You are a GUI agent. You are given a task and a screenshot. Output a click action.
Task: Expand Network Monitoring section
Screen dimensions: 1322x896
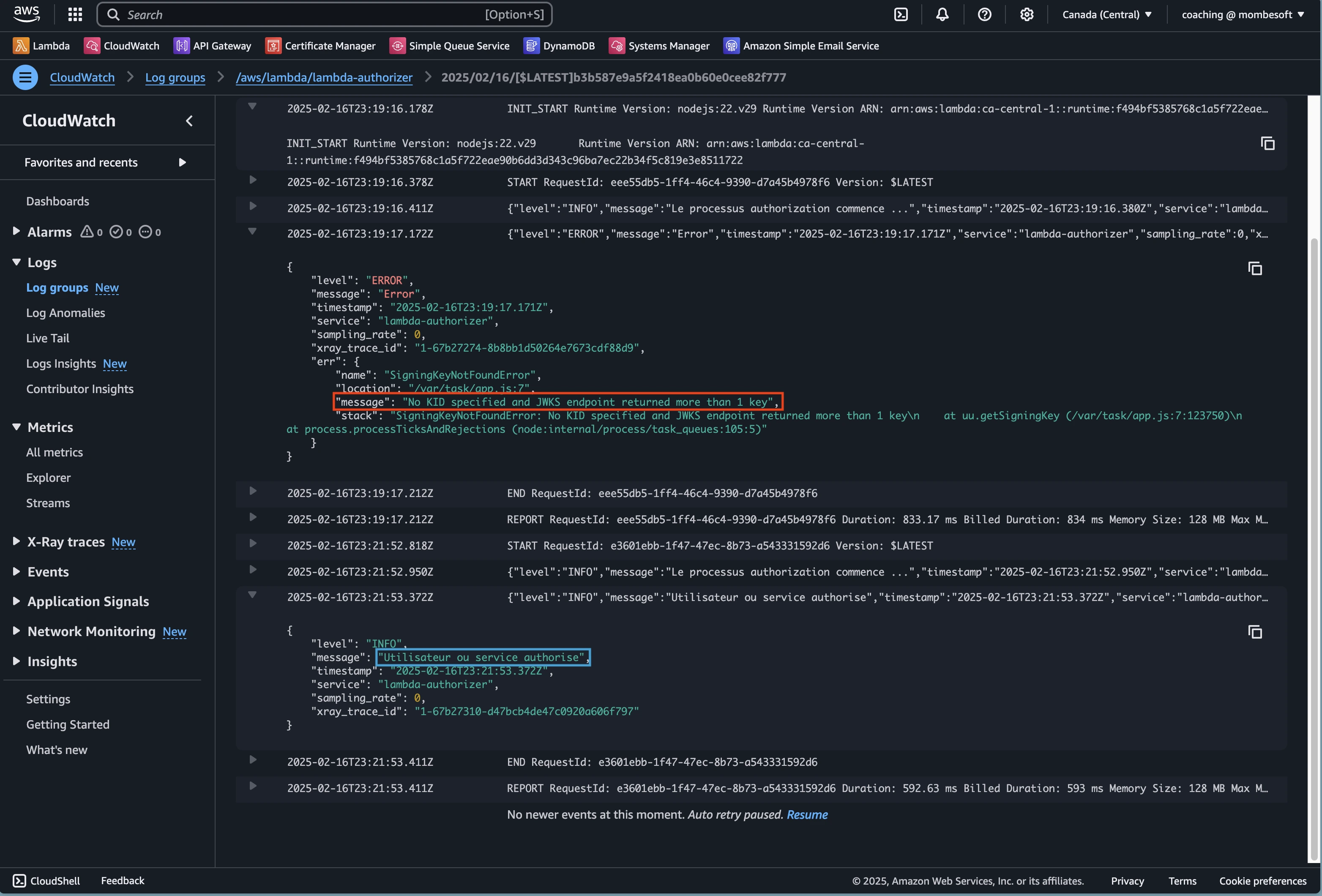tap(16, 631)
